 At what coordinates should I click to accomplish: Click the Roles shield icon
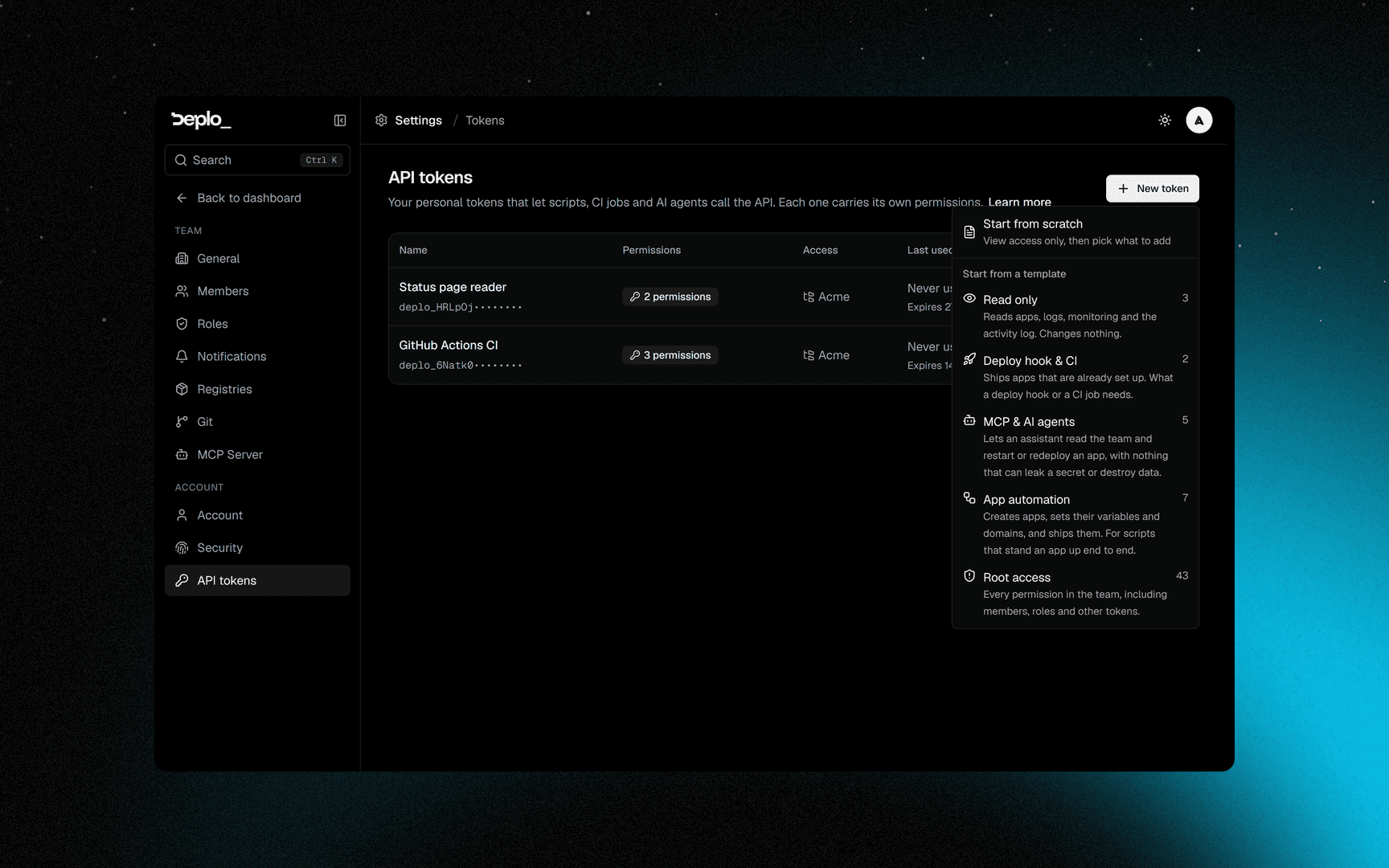[x=182, y=324]
